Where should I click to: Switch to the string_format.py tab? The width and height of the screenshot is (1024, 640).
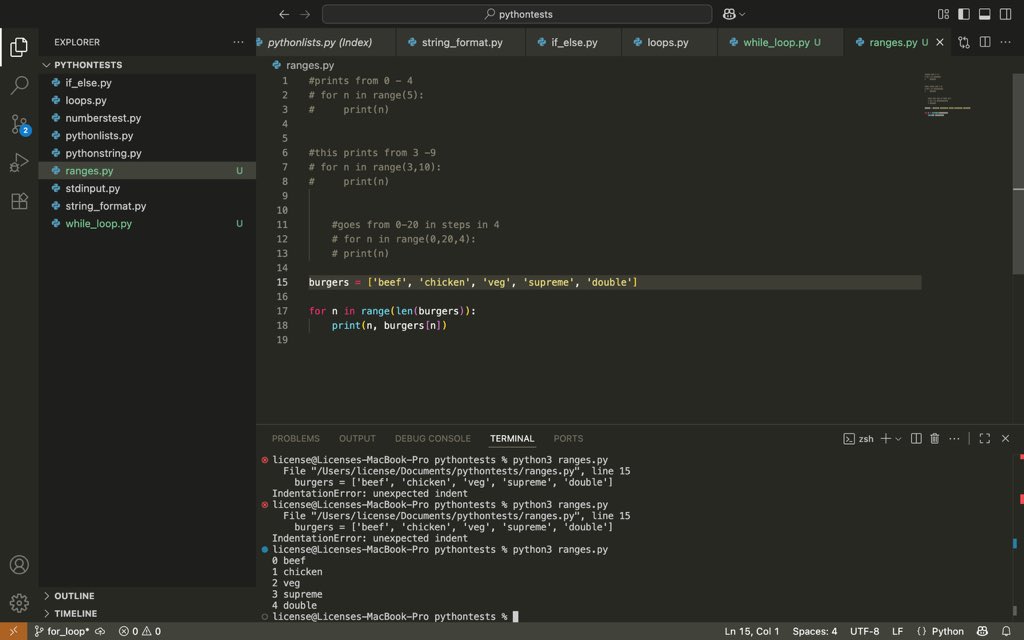pyautogui.click(x=461, y=42)
